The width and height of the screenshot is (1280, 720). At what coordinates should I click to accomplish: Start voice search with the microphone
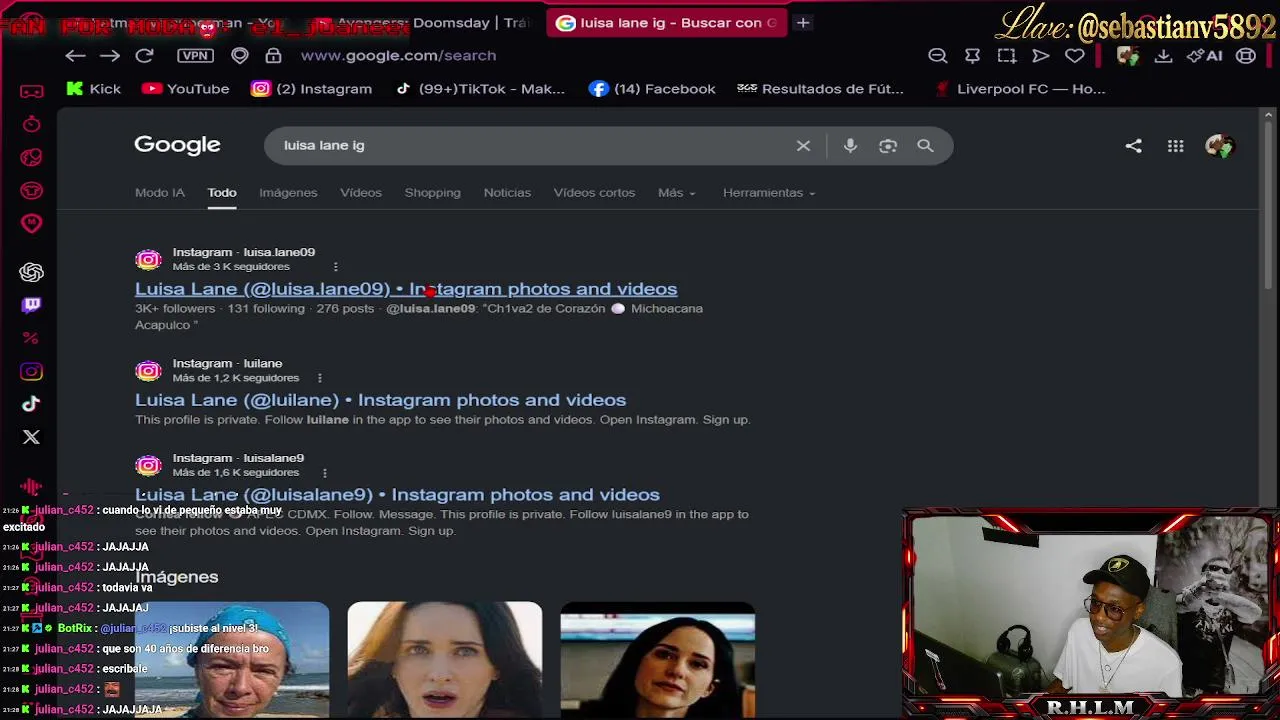(x=850, y=146)
